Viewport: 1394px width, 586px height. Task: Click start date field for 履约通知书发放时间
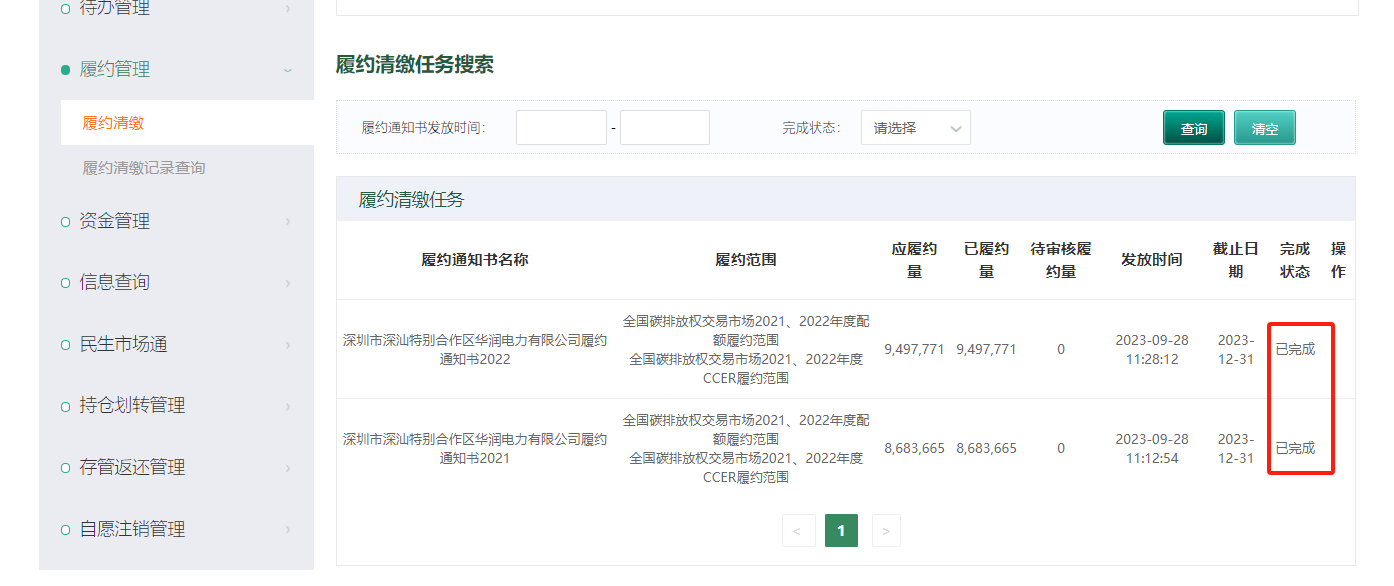pos(561,128)
